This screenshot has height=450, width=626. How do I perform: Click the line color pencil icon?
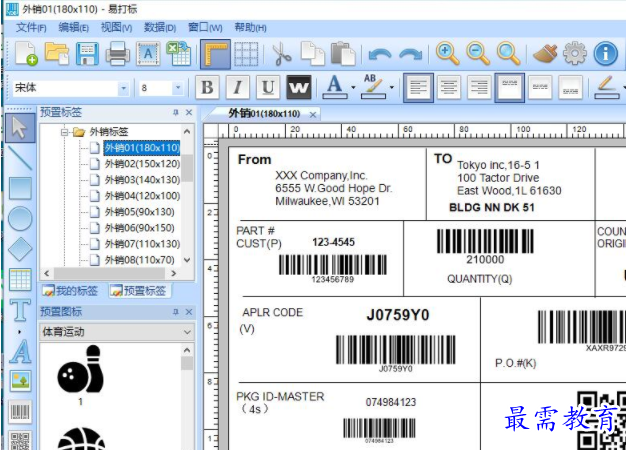pyautogui.click(x=606, y=87)
